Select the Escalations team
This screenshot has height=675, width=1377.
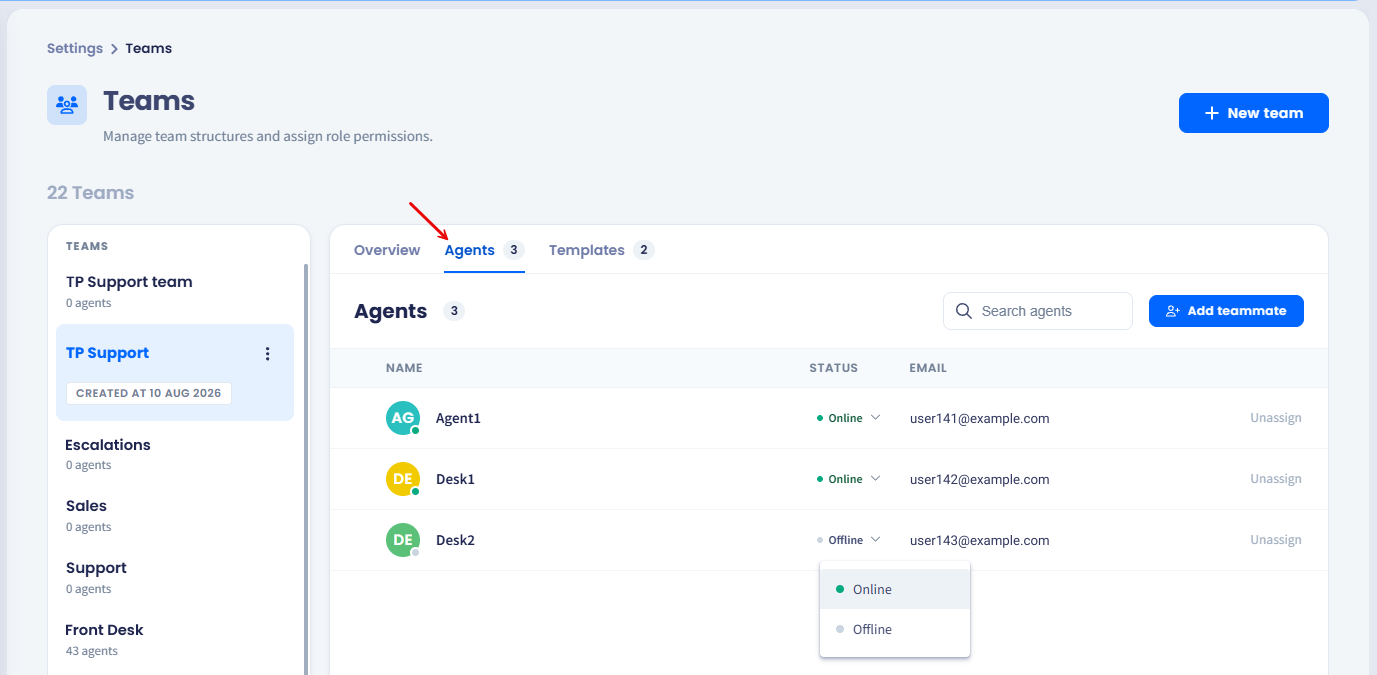tap(175, 453)
